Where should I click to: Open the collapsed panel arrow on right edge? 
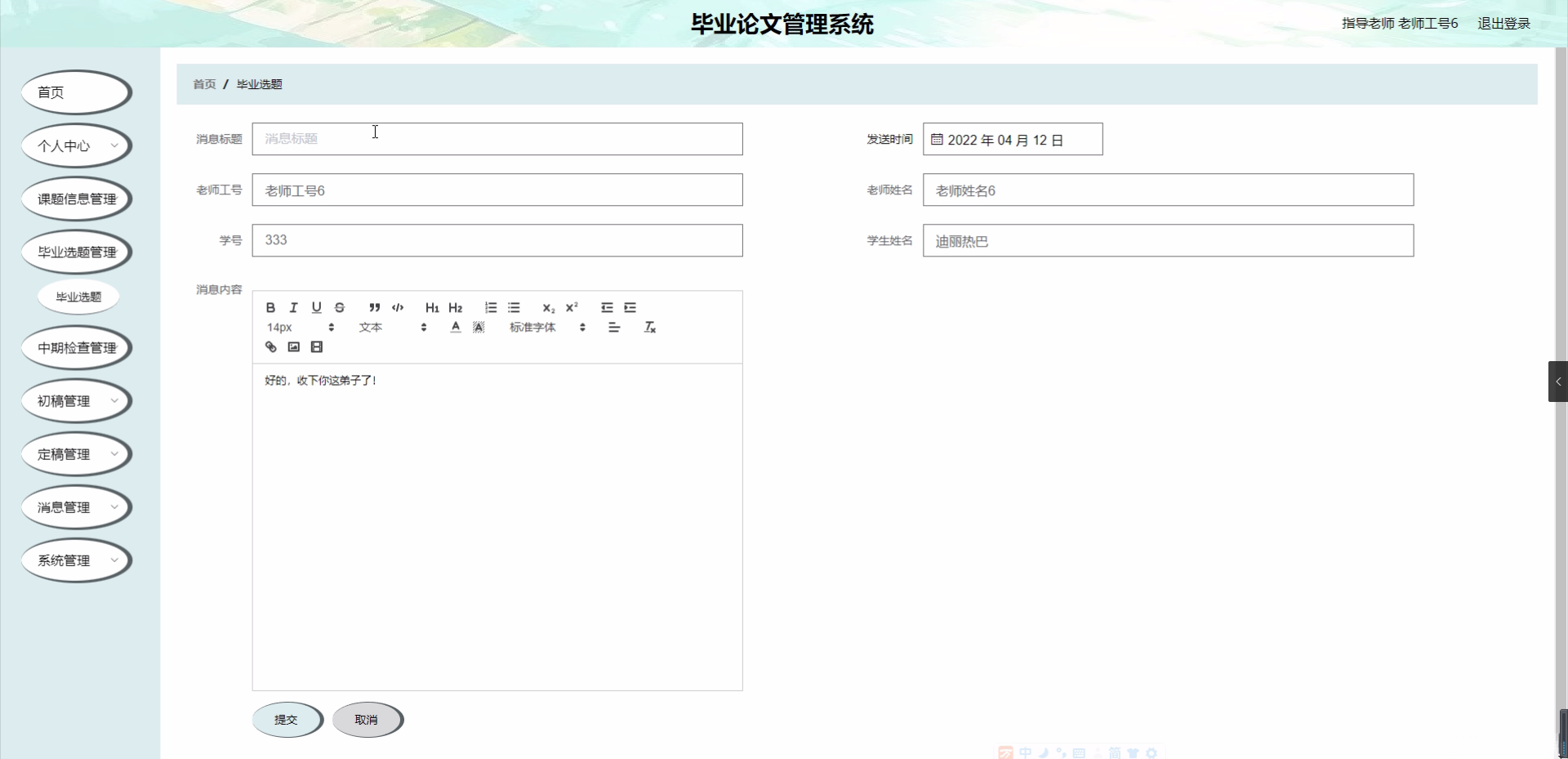[x=1558, y=382]
